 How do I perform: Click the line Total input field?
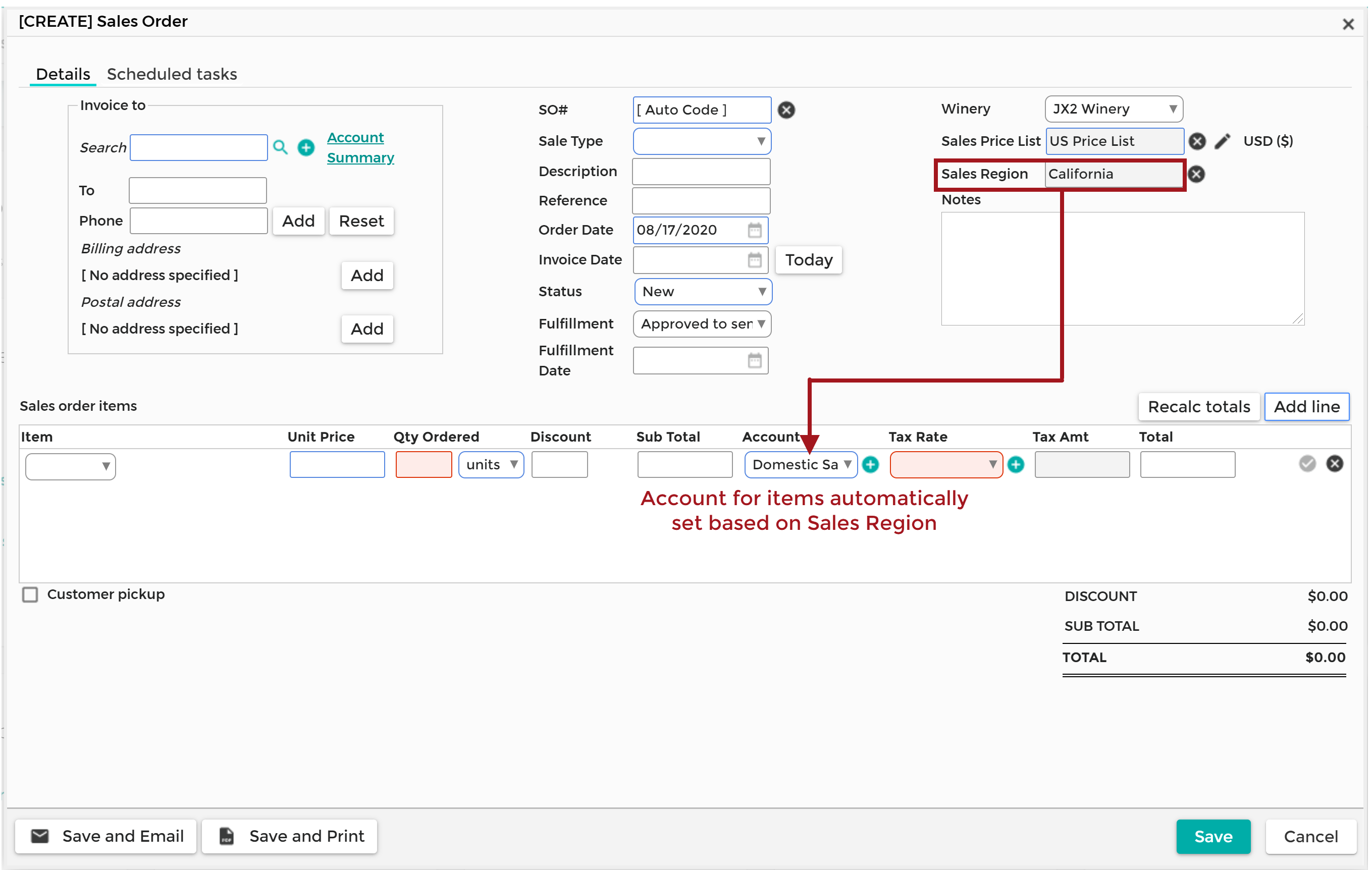tap(1187, 465)
